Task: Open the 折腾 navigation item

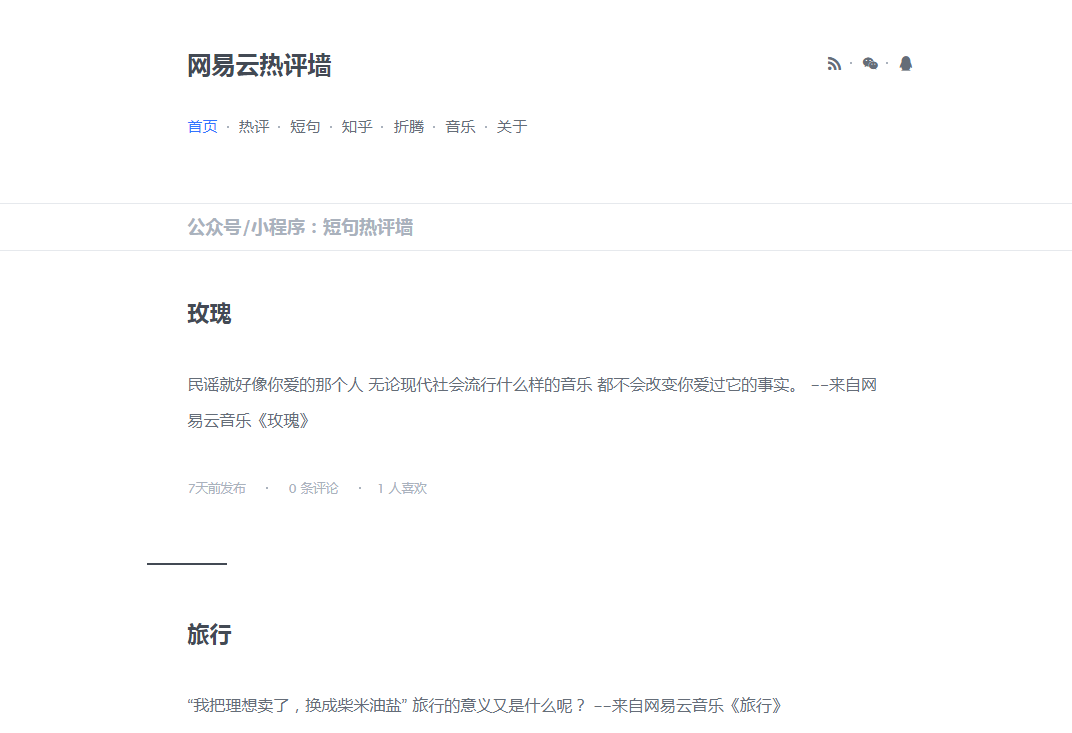Action: [409, 126]
